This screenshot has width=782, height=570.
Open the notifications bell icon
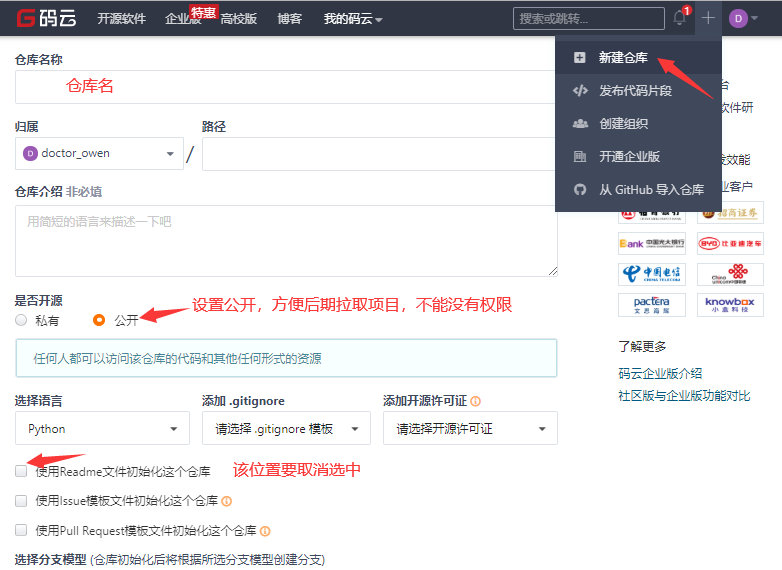coord(680,18)
